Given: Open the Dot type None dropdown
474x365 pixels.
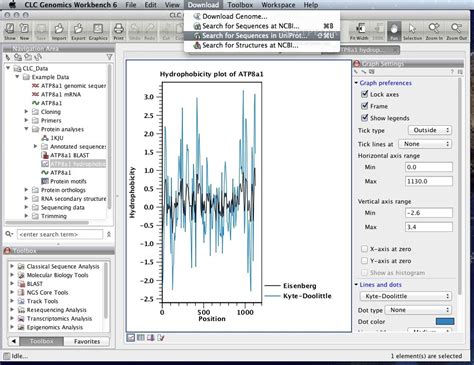Looking at the screenshot, I should [418, 310].
